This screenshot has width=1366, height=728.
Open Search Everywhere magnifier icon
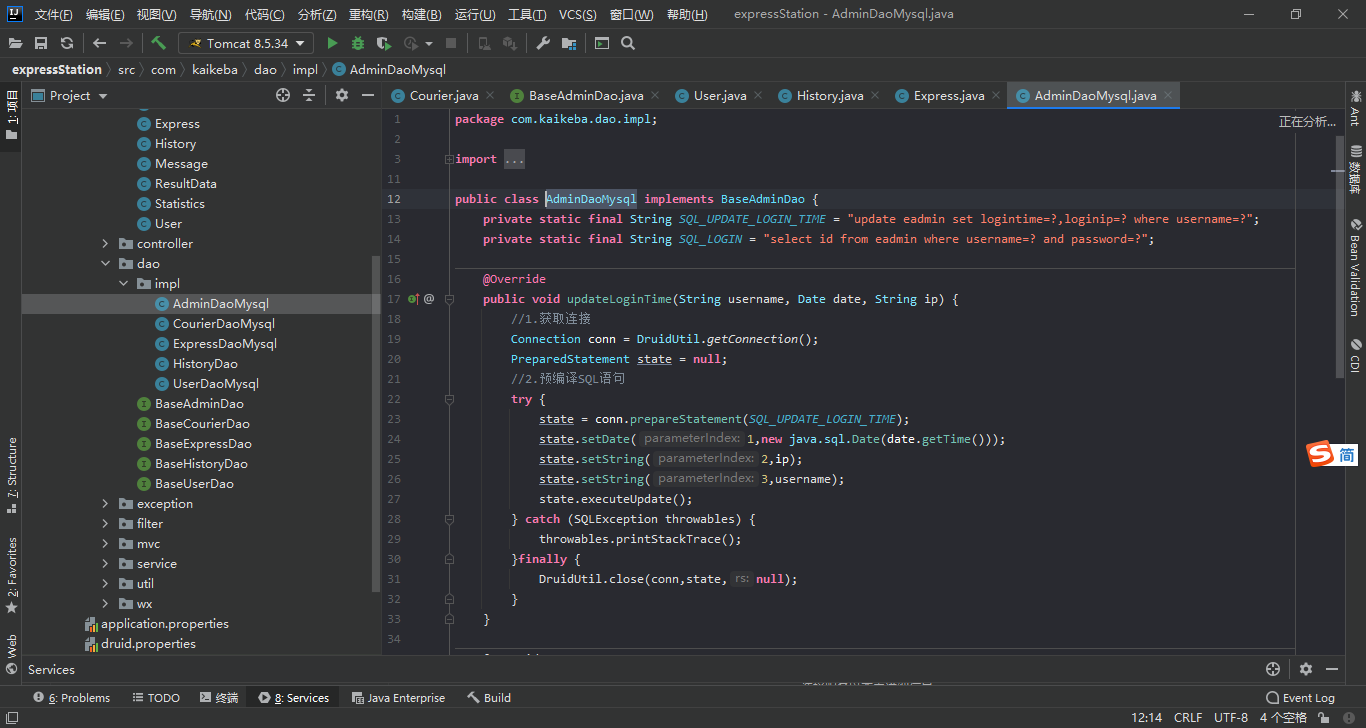point(628,43)
